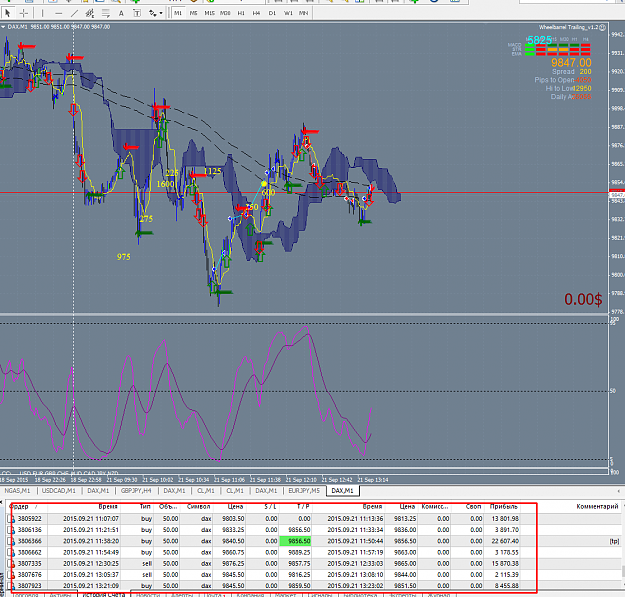Select order 3805922 row icon

tap(11, 519)
